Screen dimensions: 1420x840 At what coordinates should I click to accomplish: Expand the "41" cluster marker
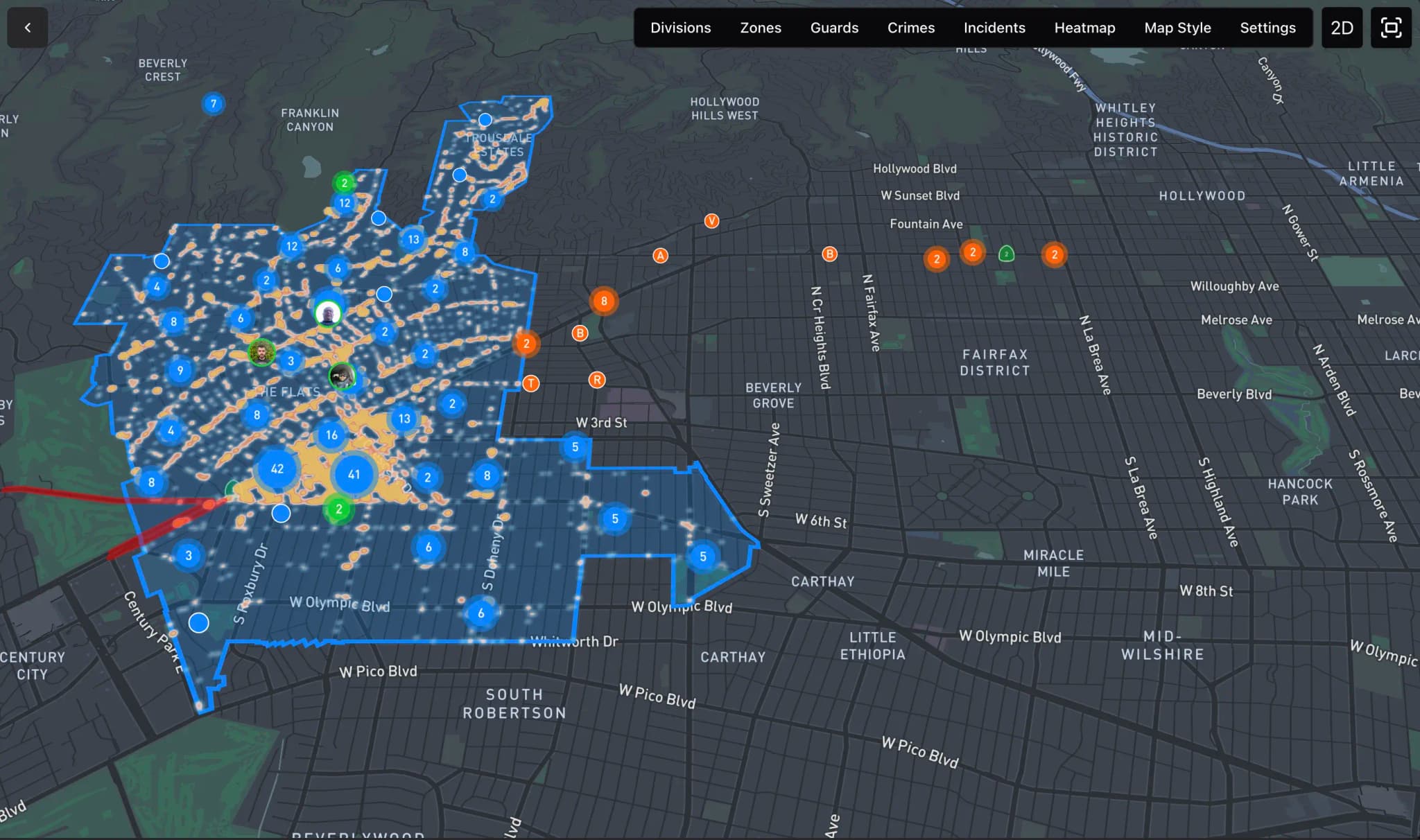pyautogui.click(x=354, y=474)
